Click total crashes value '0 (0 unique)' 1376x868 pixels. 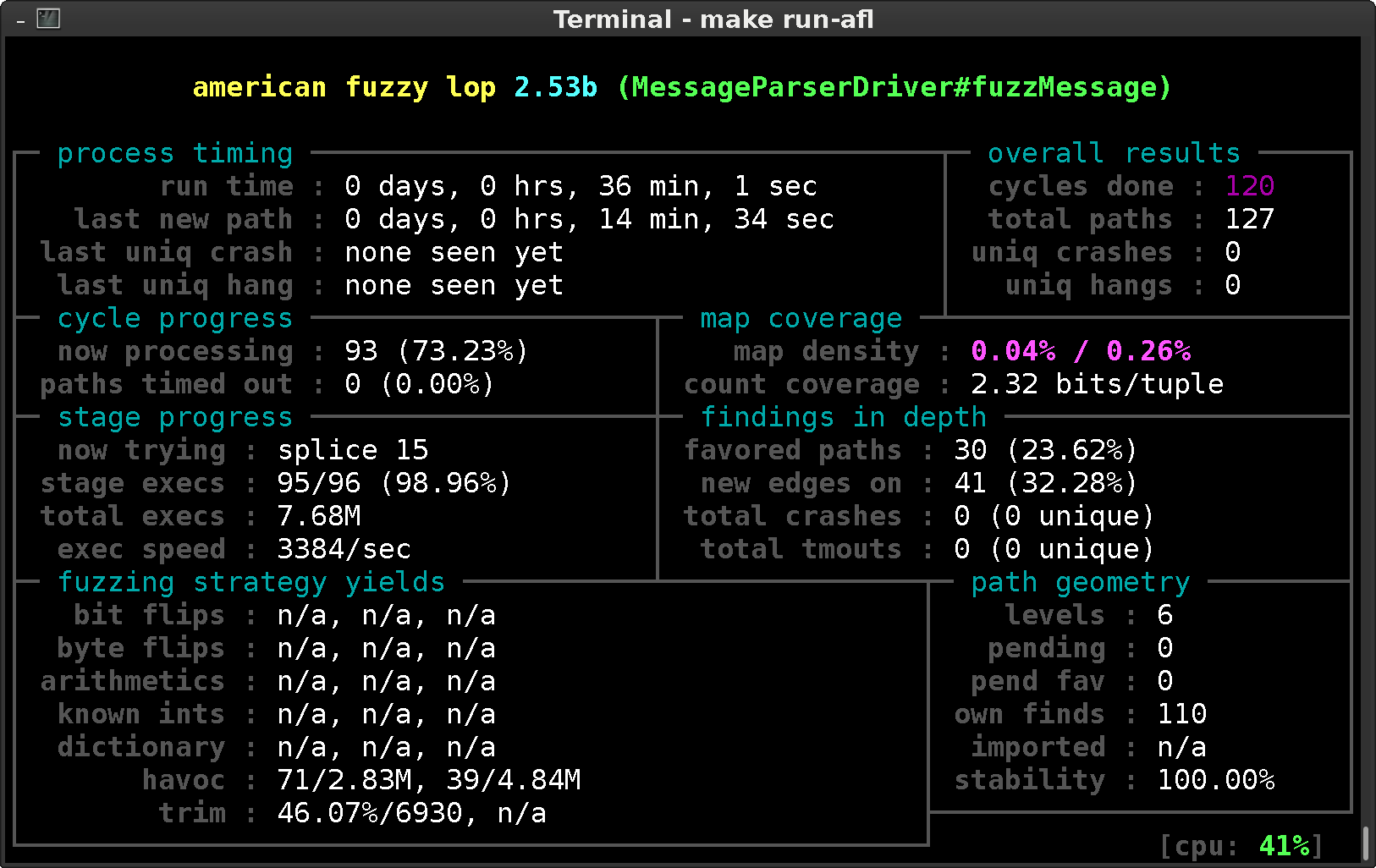[x=1055, y=516]
